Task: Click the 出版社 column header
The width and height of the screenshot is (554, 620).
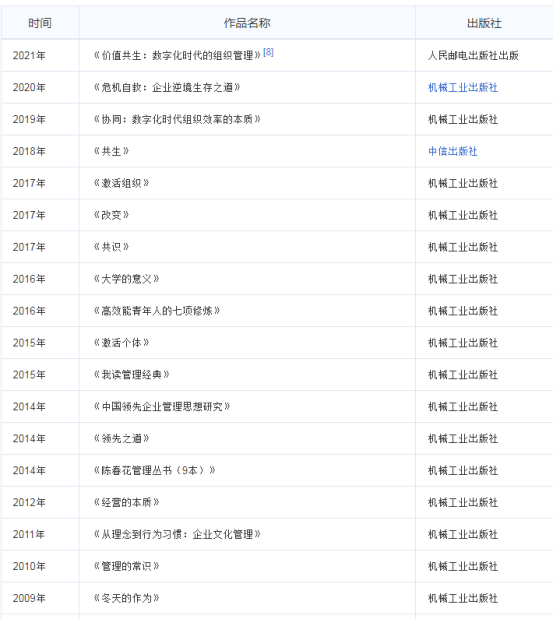Action: (484, 23)
